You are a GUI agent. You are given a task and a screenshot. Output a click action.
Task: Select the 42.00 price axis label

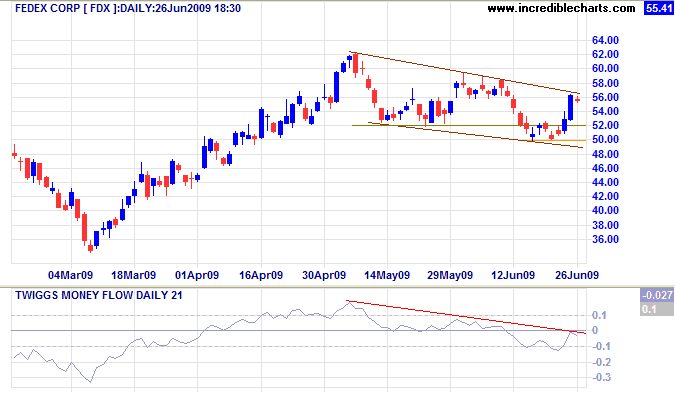coord(605,196)
